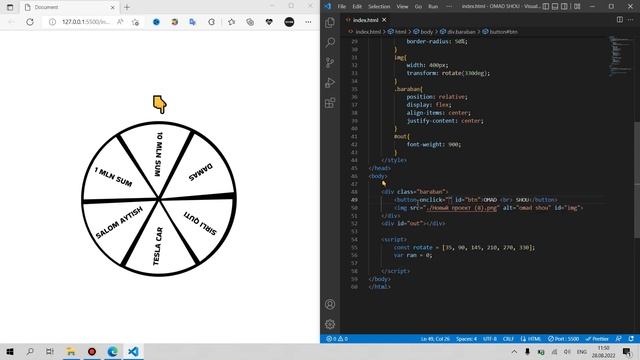The width and height of the screenshot is (640, 360).
Task: Open notifications bell in status bar
Action: 631,339
